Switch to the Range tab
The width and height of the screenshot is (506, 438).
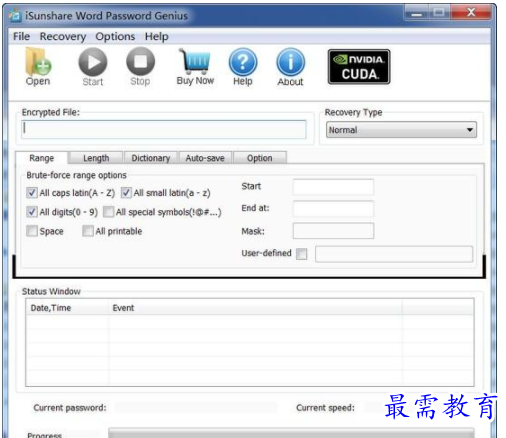[41, 158]
